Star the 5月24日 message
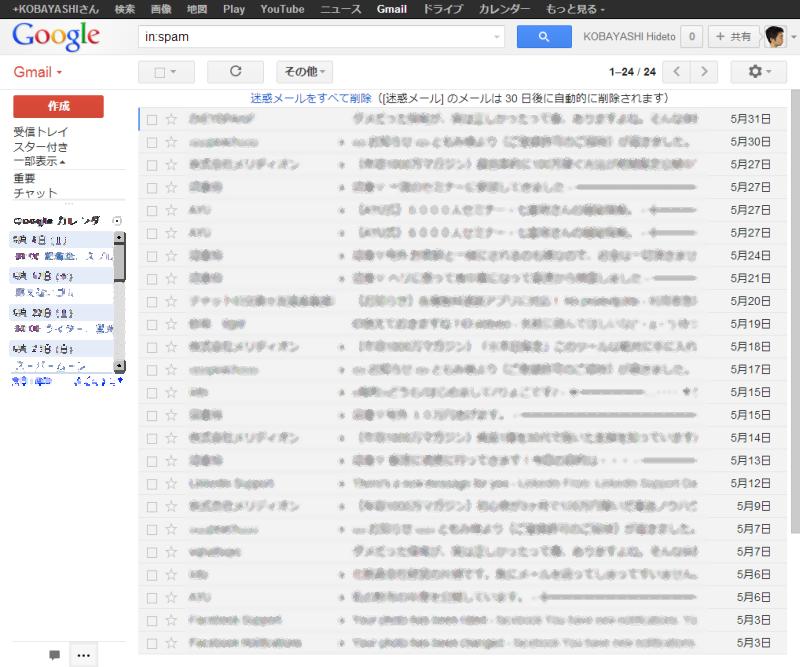Screen dimensions: 800x667 171,256
